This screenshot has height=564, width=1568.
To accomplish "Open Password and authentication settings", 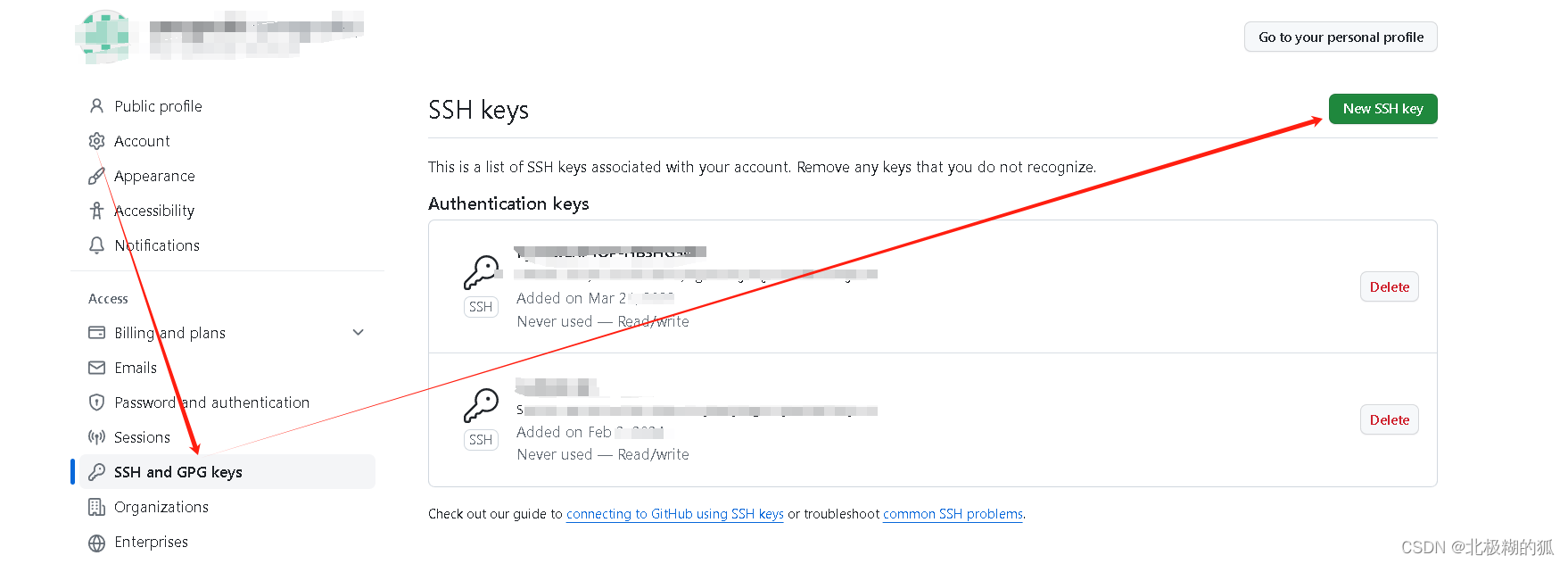I will [x=212, y=402].
